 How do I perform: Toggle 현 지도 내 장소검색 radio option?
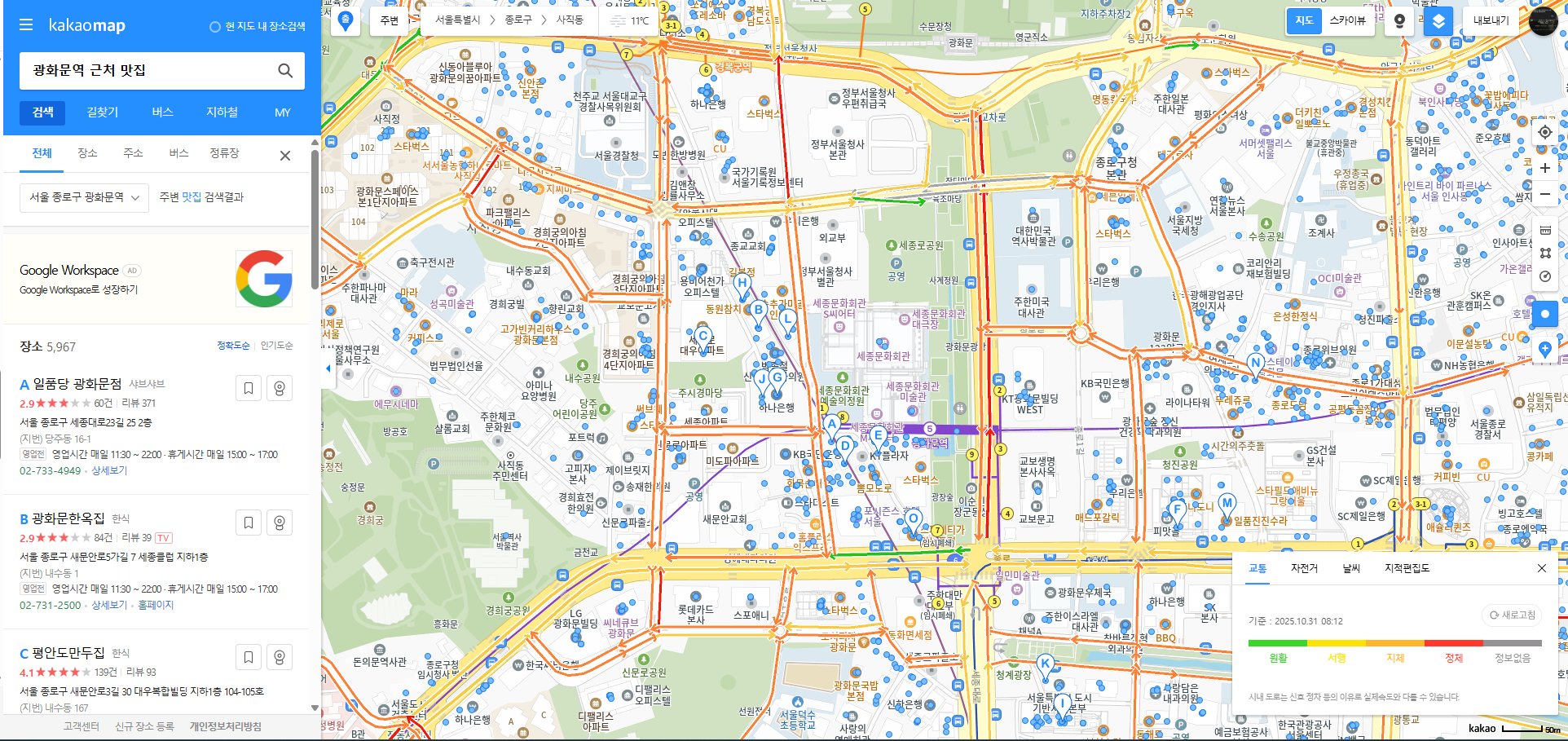257,27
